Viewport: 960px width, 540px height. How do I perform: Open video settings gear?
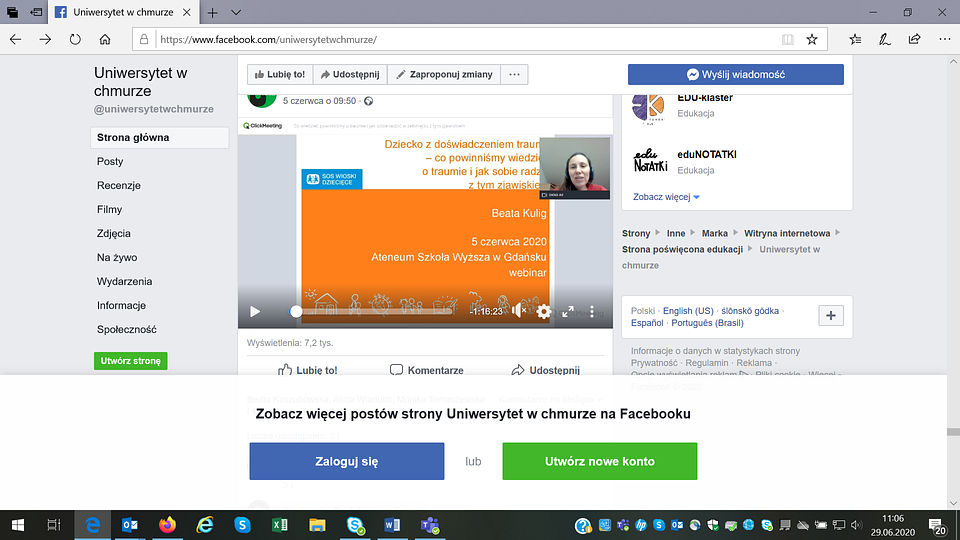pyautogui.click(x=544, y=312)
